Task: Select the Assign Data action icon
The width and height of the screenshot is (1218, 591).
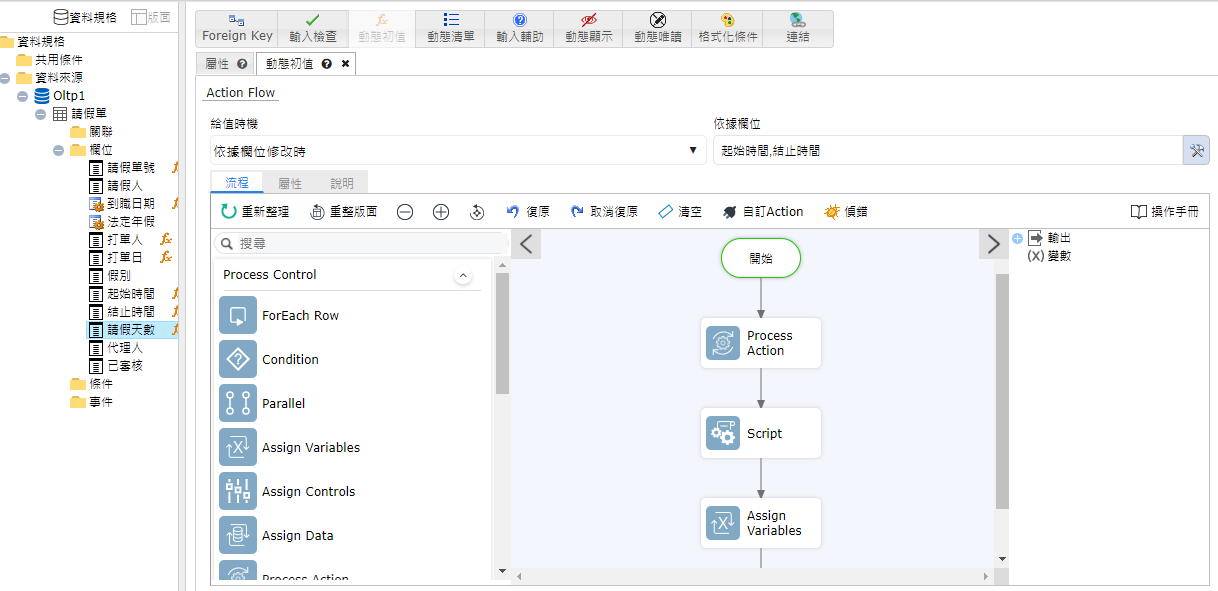Action: coord(238,535)
